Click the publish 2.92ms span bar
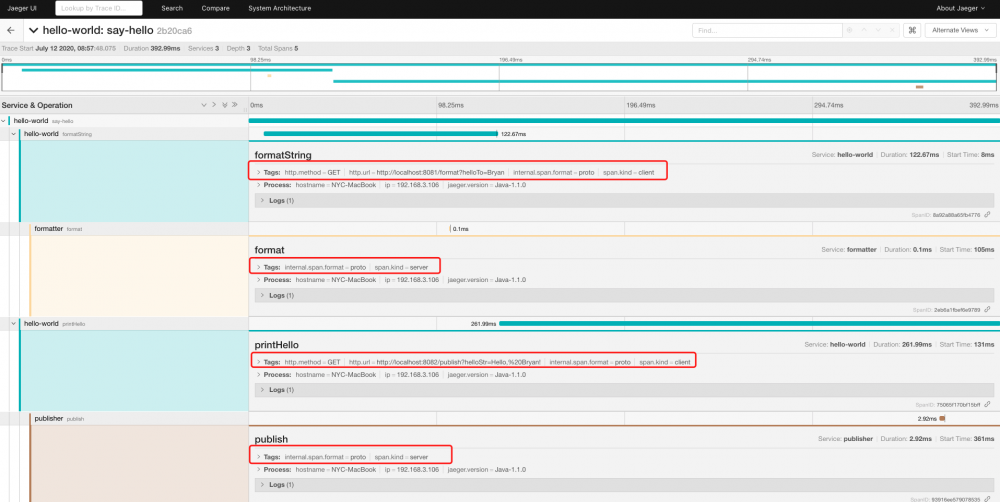Viewport: 1000px width, 502px height. tap(942, 418)
